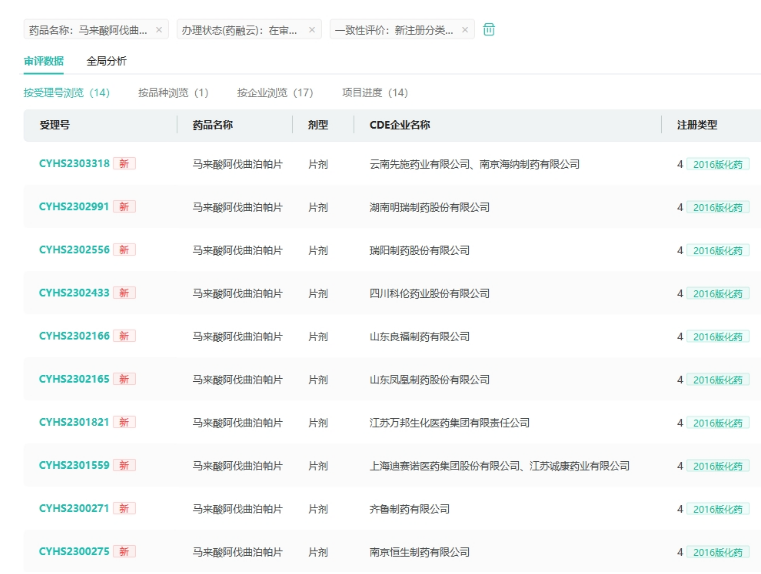Open acceptance number CYHS2302556
Screen dimensions: 761x574
pyautogui.click(x=75, y=250)
